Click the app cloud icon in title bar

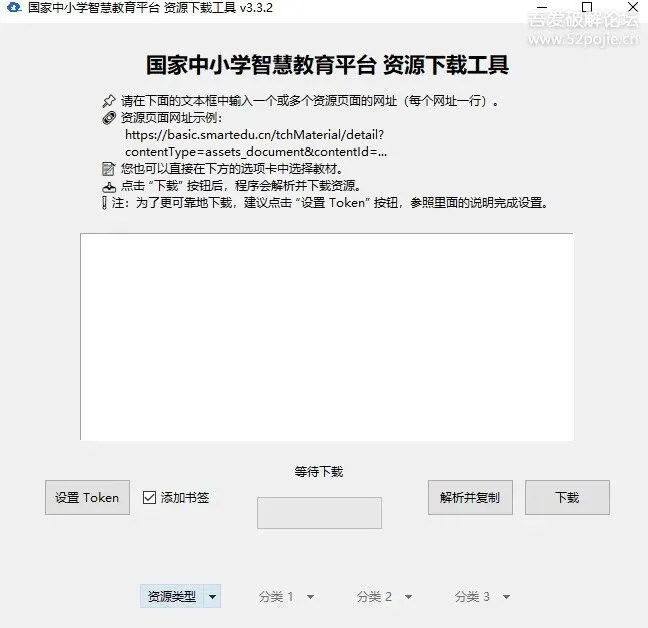point(13,7)
